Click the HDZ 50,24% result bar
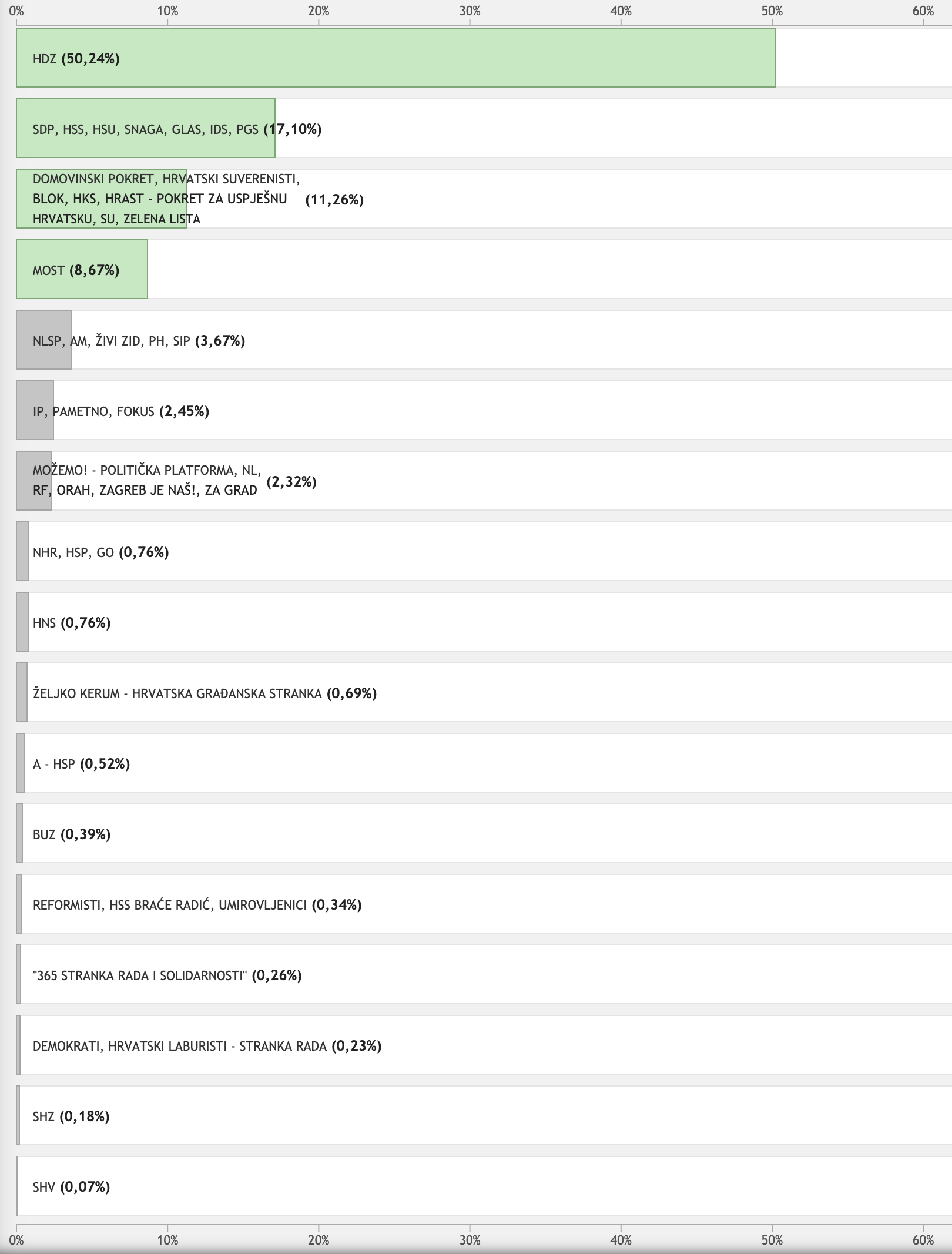This screenshot has height=1254, width=952. point(395,58)
